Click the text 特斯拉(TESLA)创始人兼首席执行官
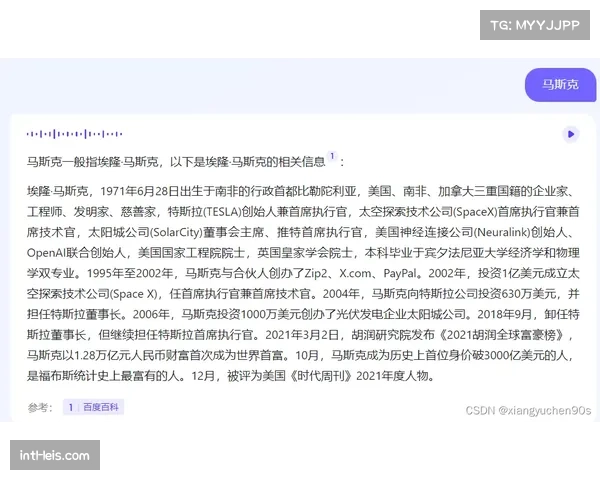The image size is (600, 480). pyautogui.click(x=257, y=212)
